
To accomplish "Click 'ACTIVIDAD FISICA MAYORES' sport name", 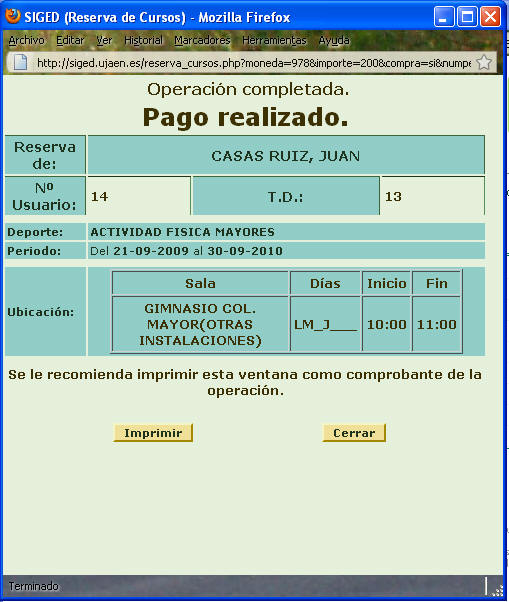I will pyautogui.click(x=183, y=232).
